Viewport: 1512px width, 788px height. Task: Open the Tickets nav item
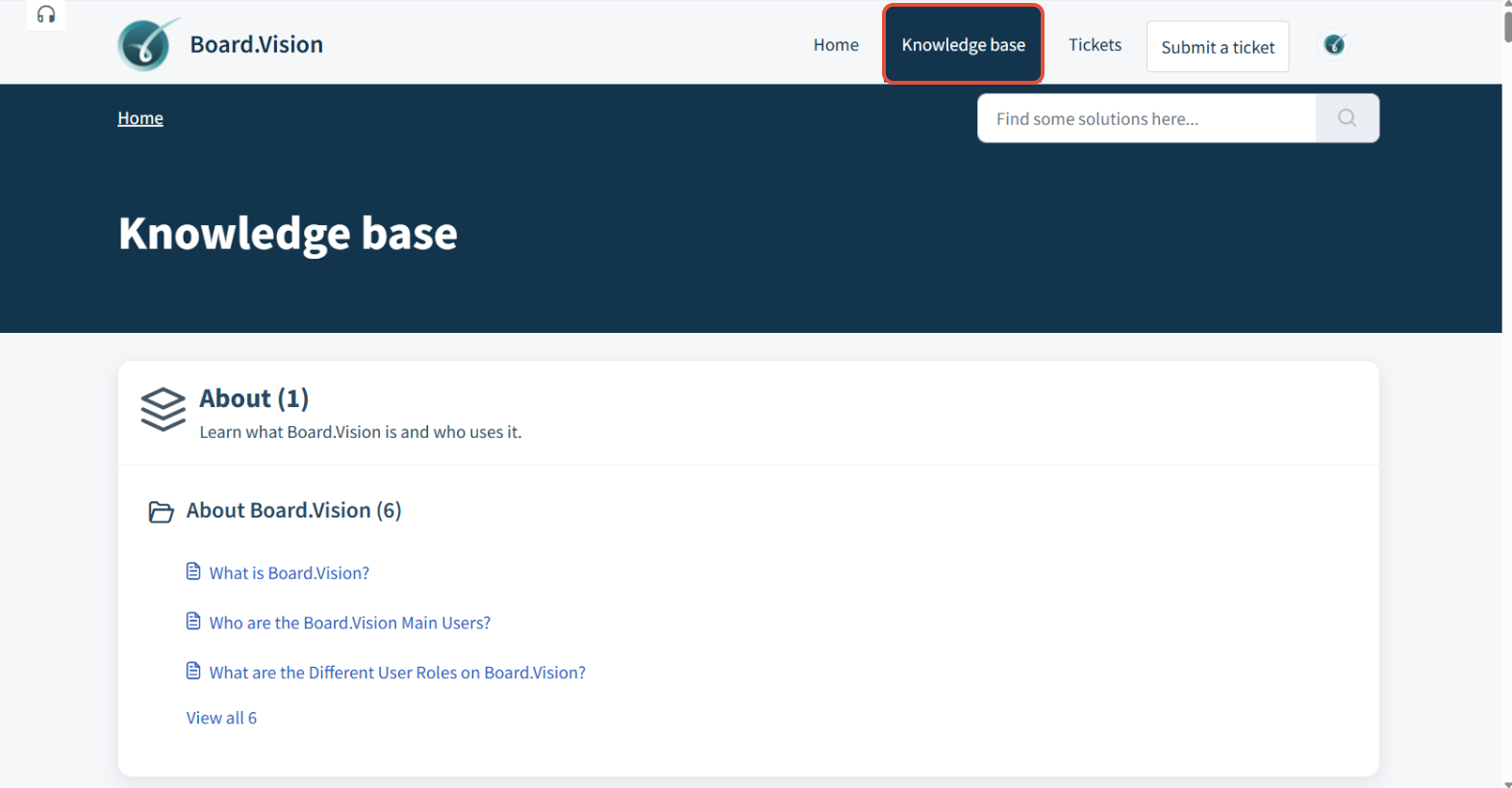coord(1095,45)
